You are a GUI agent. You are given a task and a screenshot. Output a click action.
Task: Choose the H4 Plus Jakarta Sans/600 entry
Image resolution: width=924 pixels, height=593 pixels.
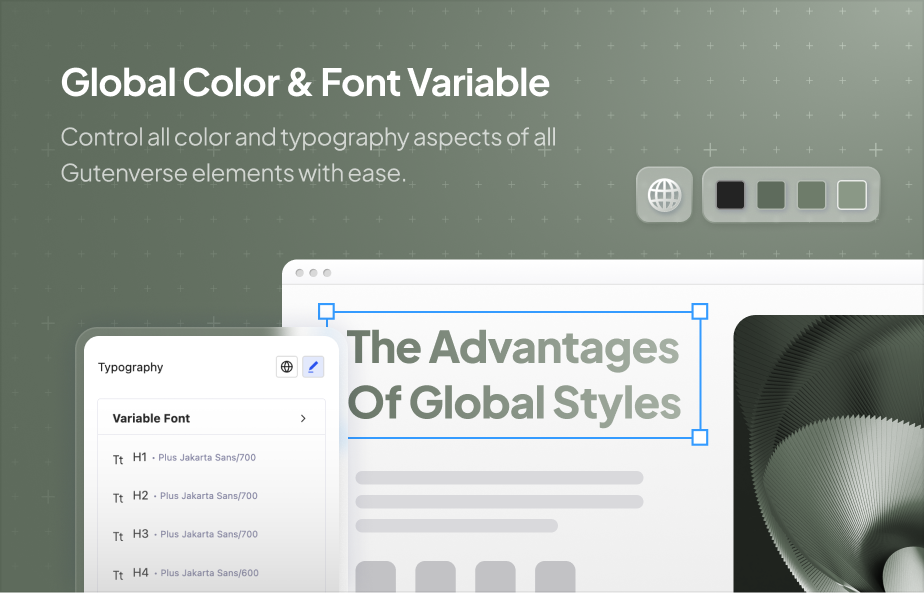[195, 573]
